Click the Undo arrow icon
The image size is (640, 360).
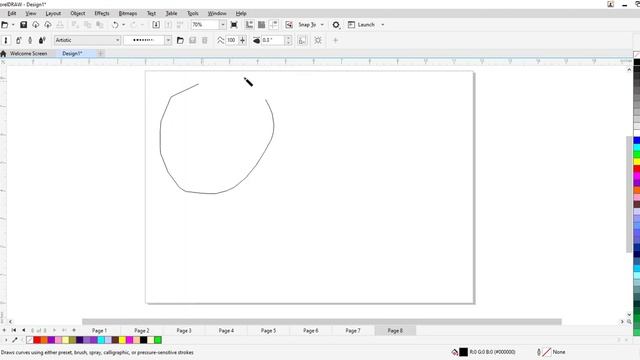tap(115, 25)
